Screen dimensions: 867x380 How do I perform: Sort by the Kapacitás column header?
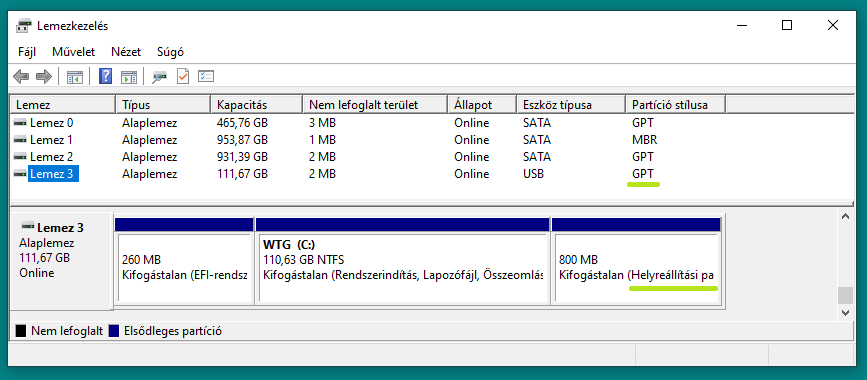pos(257,105)
